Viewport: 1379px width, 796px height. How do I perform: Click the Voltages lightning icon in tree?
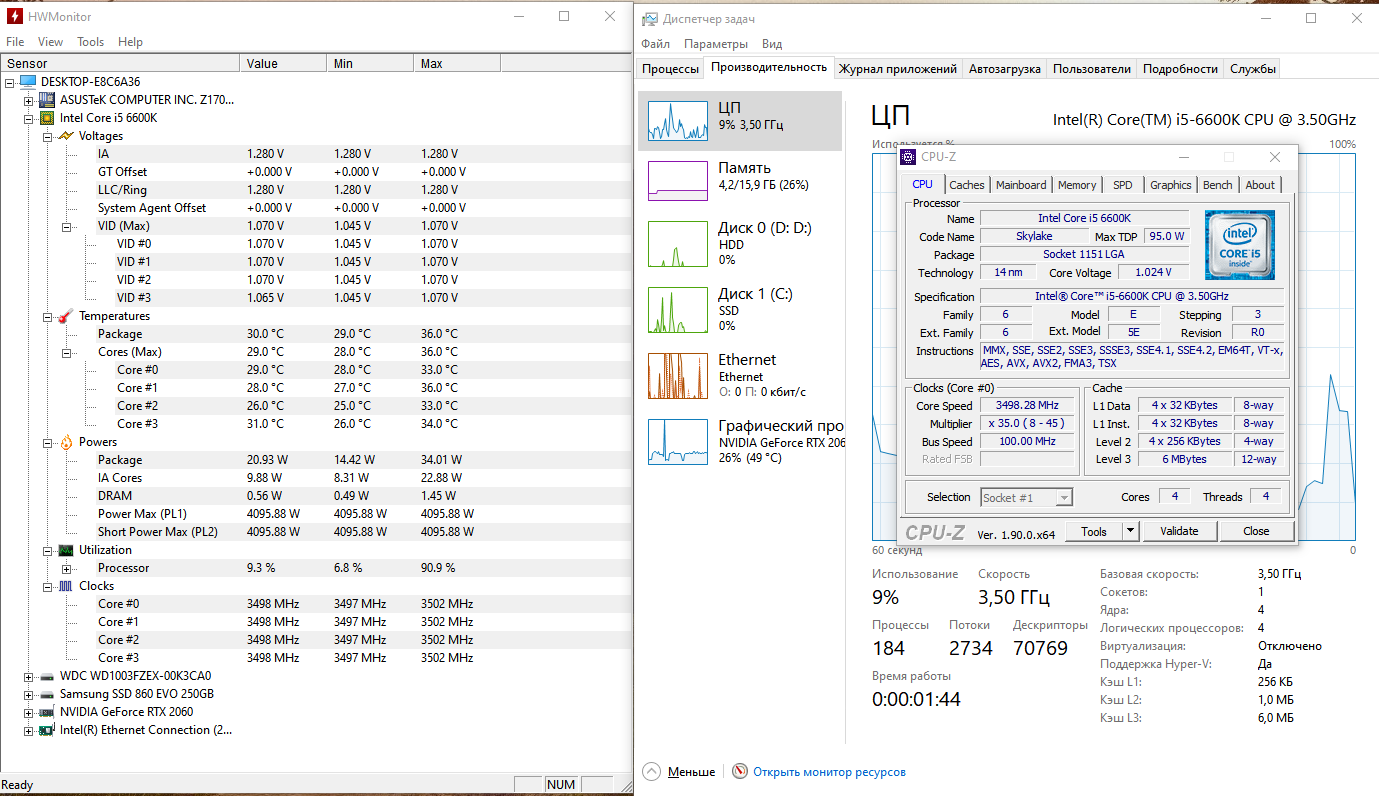click(x=65, y=136)
